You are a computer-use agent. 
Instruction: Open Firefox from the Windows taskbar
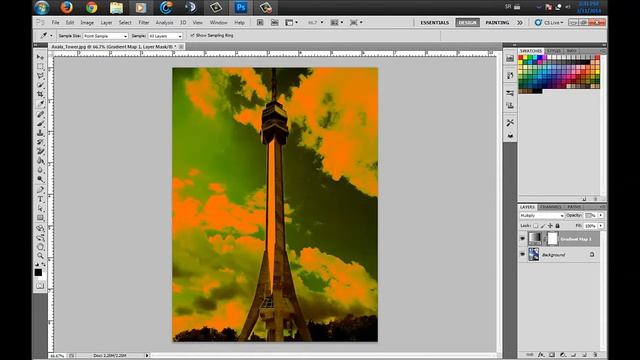tap(66, 7)
